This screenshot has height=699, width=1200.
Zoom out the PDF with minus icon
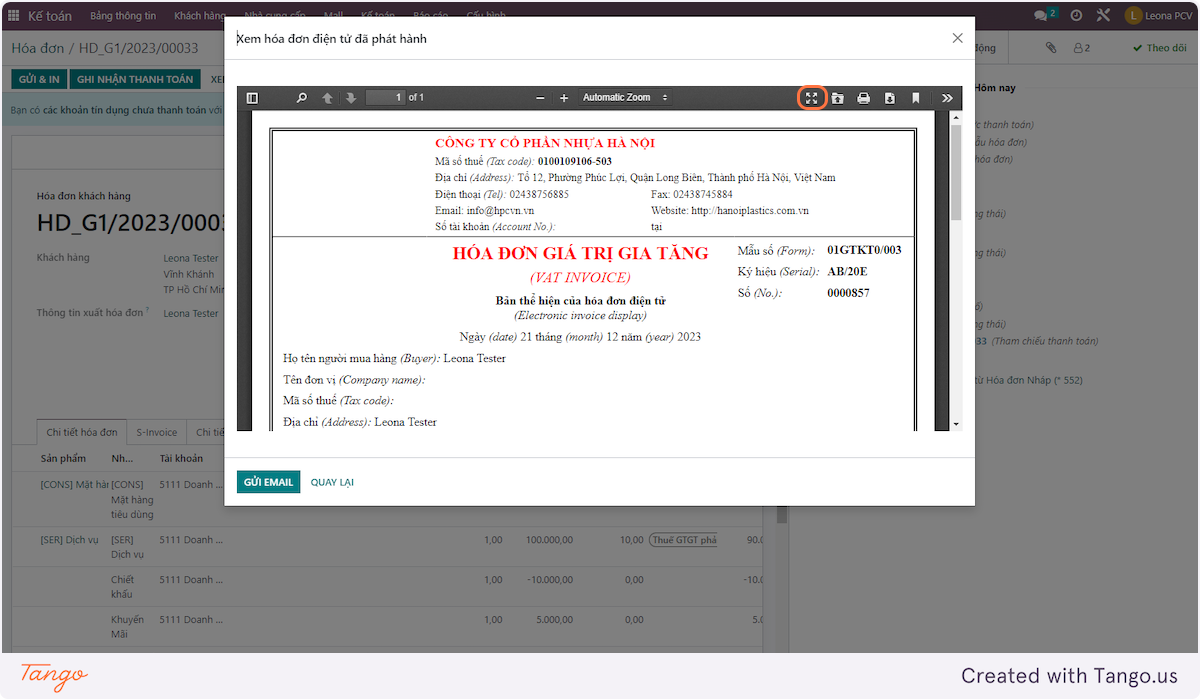[x=540, y=98]
